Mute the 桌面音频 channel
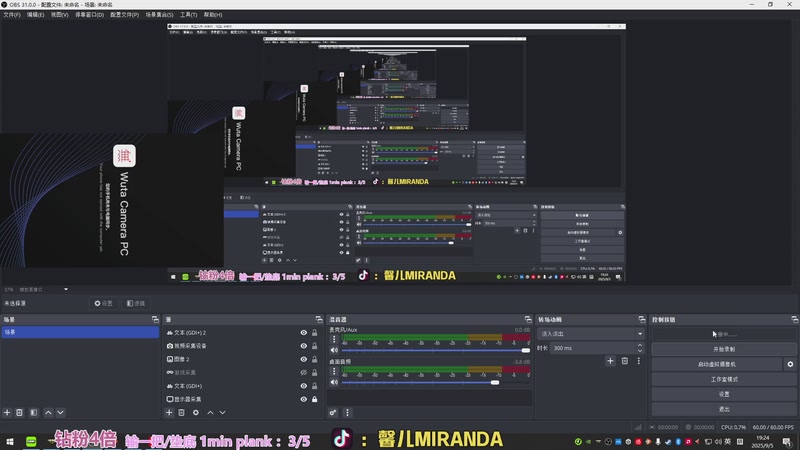800x450 pixels. point(334,382)
